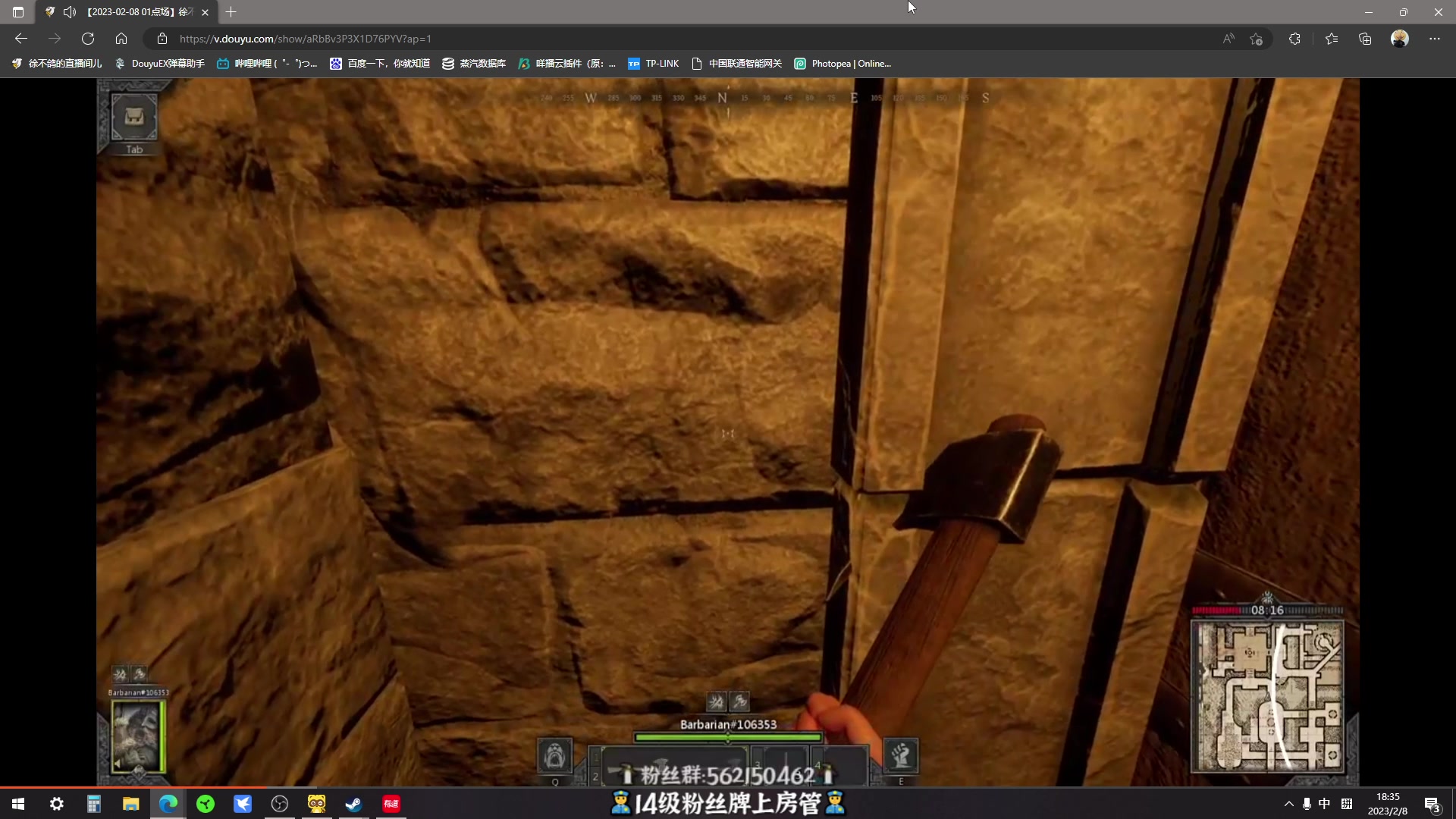Open the DouyuEX弹幕助手 bookmark
Image resolution: width=1456 pixels, height=819 pixels.
pyautogui.click(x=160, y=64)
